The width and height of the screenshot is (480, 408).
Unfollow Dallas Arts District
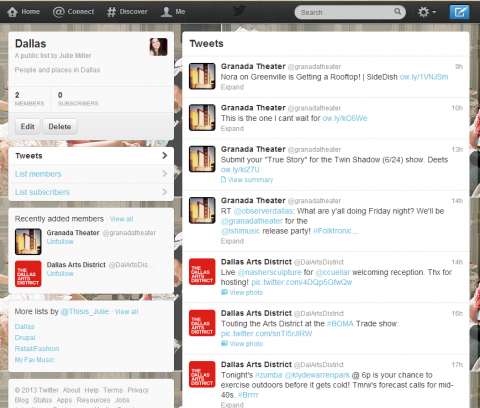tap(60, 274)
